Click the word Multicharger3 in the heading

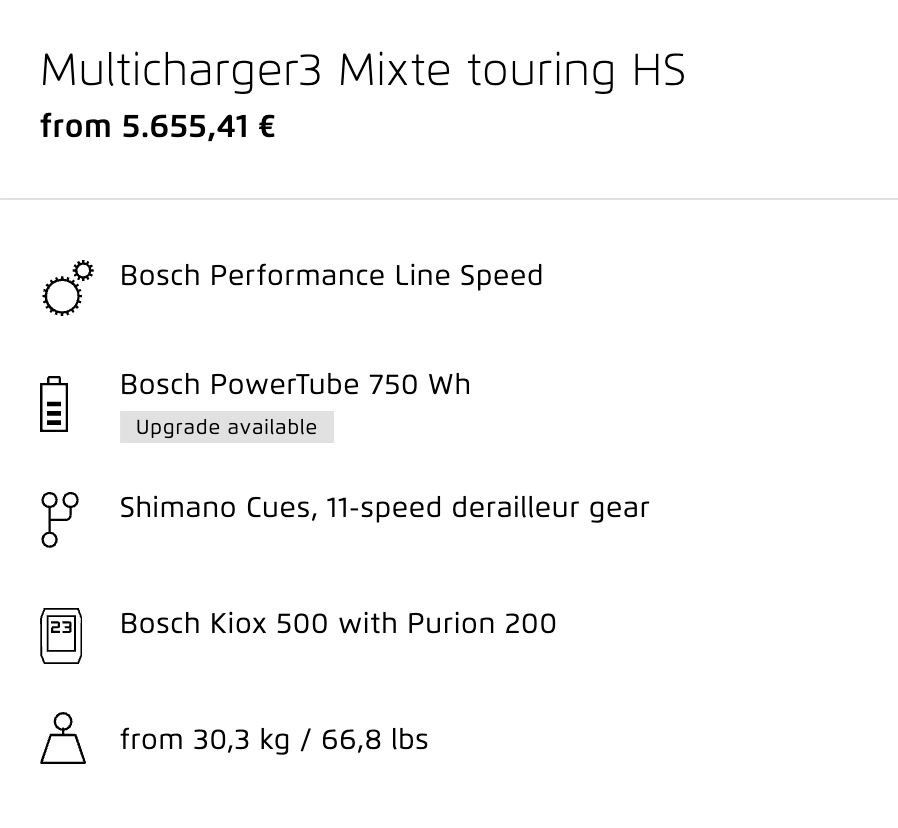coord(181,71)
